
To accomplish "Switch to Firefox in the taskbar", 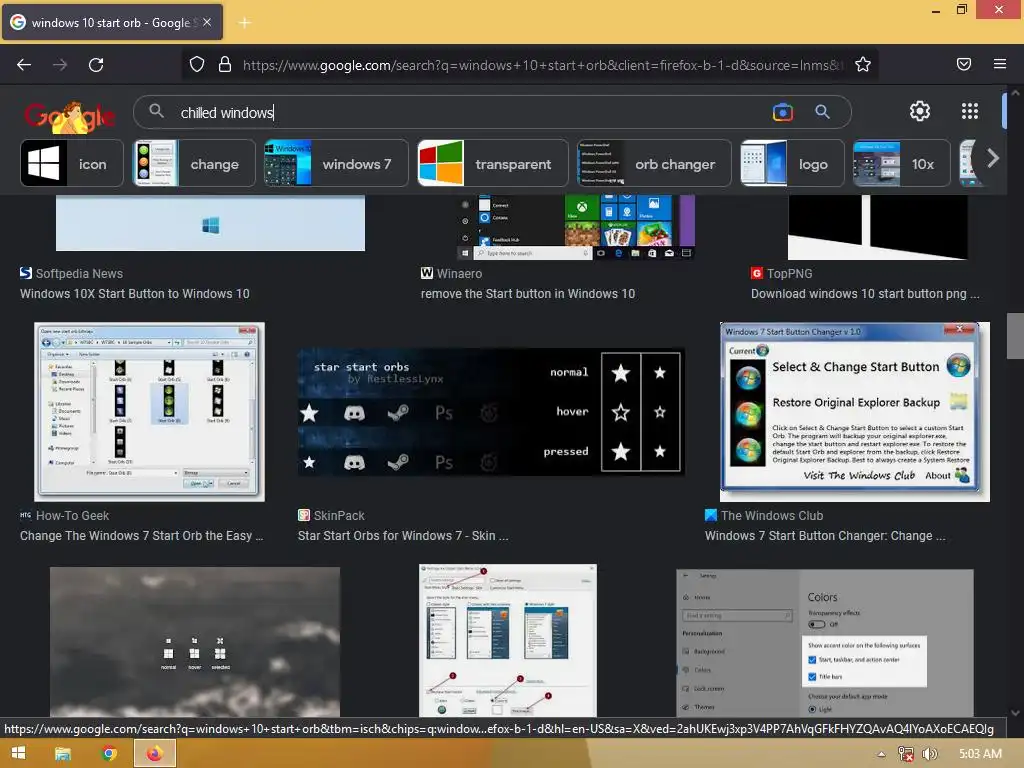I will [x=155, y=753].
